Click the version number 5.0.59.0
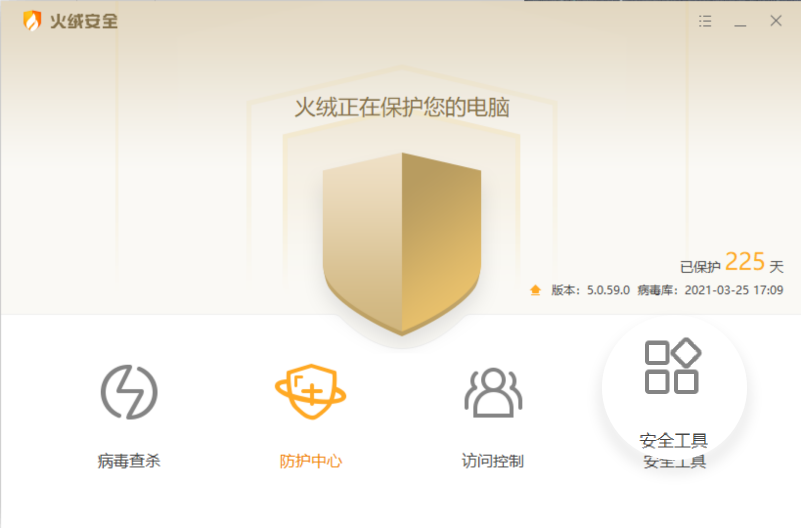 (x=608, y=291)
